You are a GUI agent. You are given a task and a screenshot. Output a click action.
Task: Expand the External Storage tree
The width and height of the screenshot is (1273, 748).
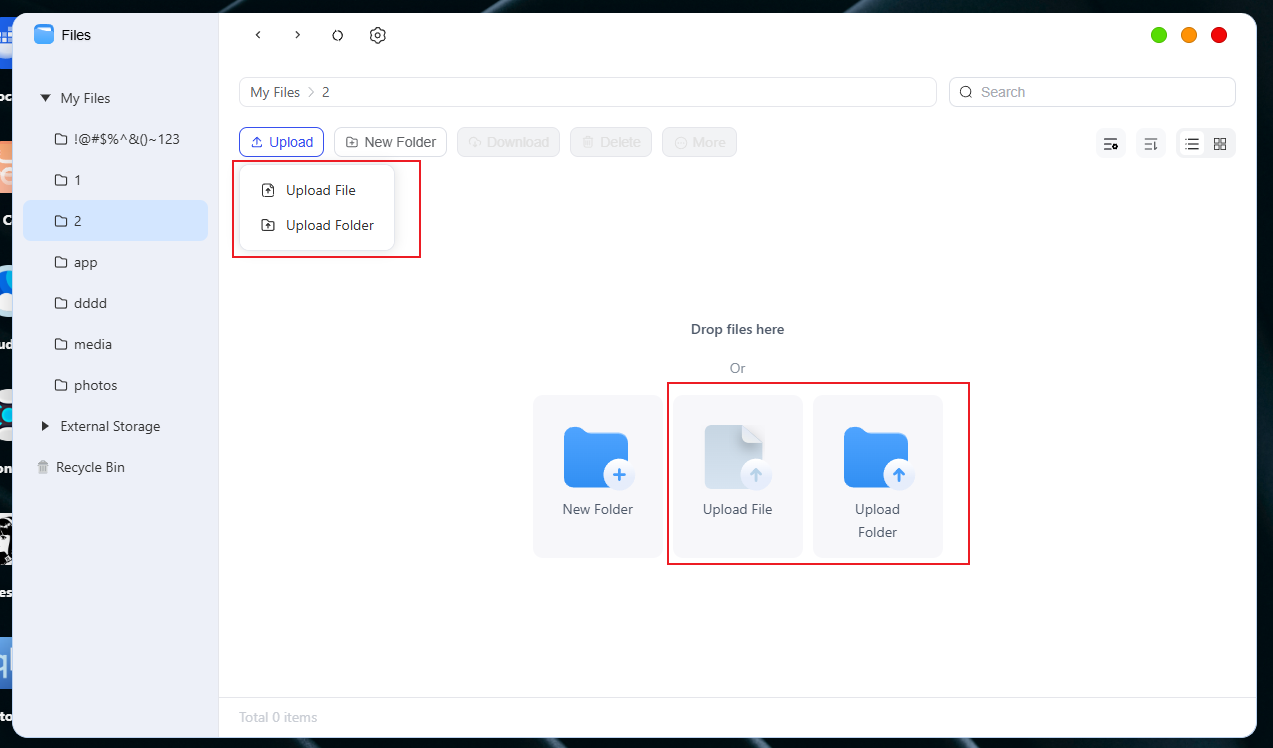(x=45, y=426)
